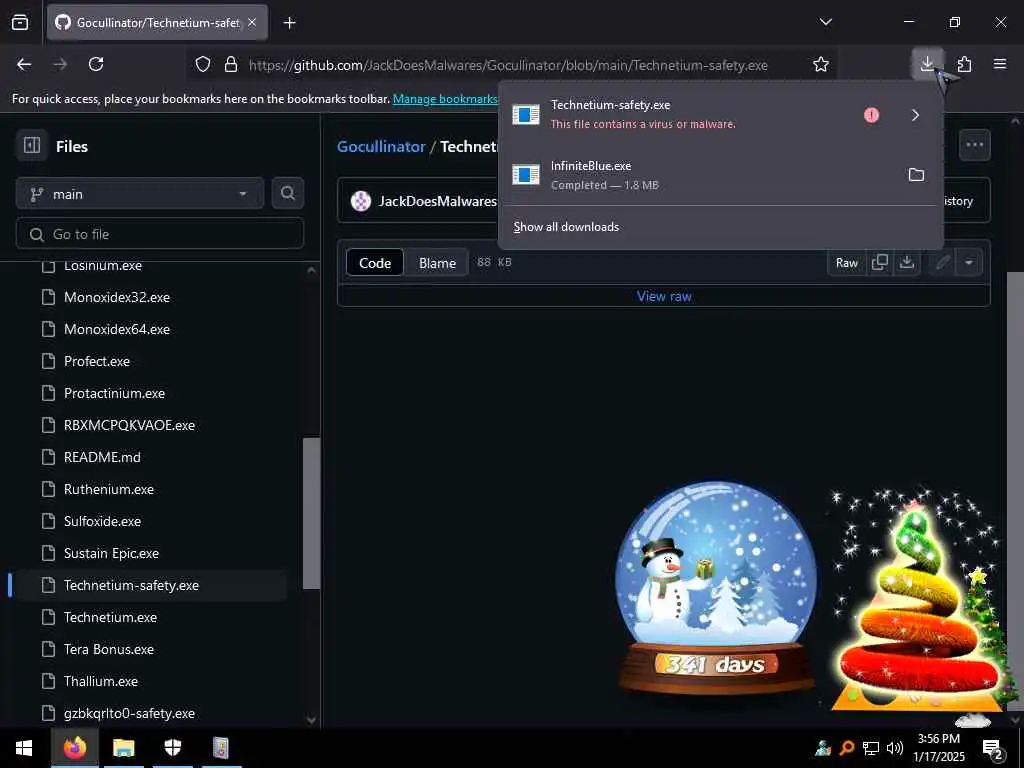Viewport: 1024px width, 768px height.
Task: Click the site security padlock icon
Action: pyautogui.click(x=231, y=64)
